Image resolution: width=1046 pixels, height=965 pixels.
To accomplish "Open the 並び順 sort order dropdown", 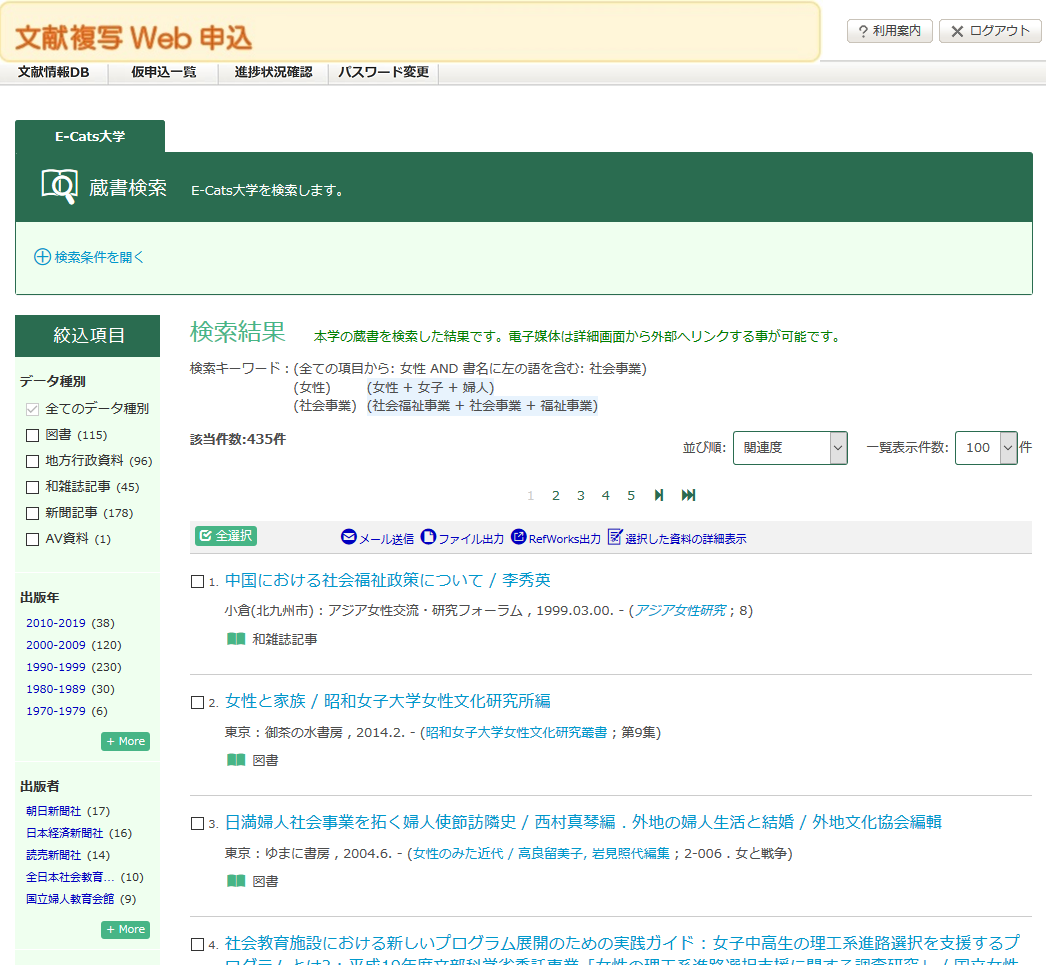I will tap(790, 447).
